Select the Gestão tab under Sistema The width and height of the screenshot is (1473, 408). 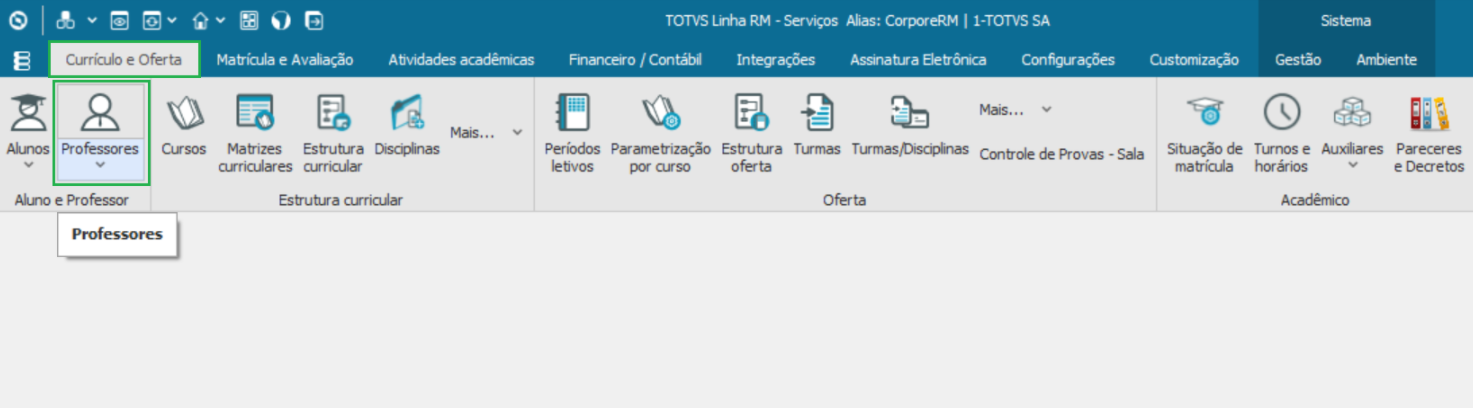click(1298, 60)
